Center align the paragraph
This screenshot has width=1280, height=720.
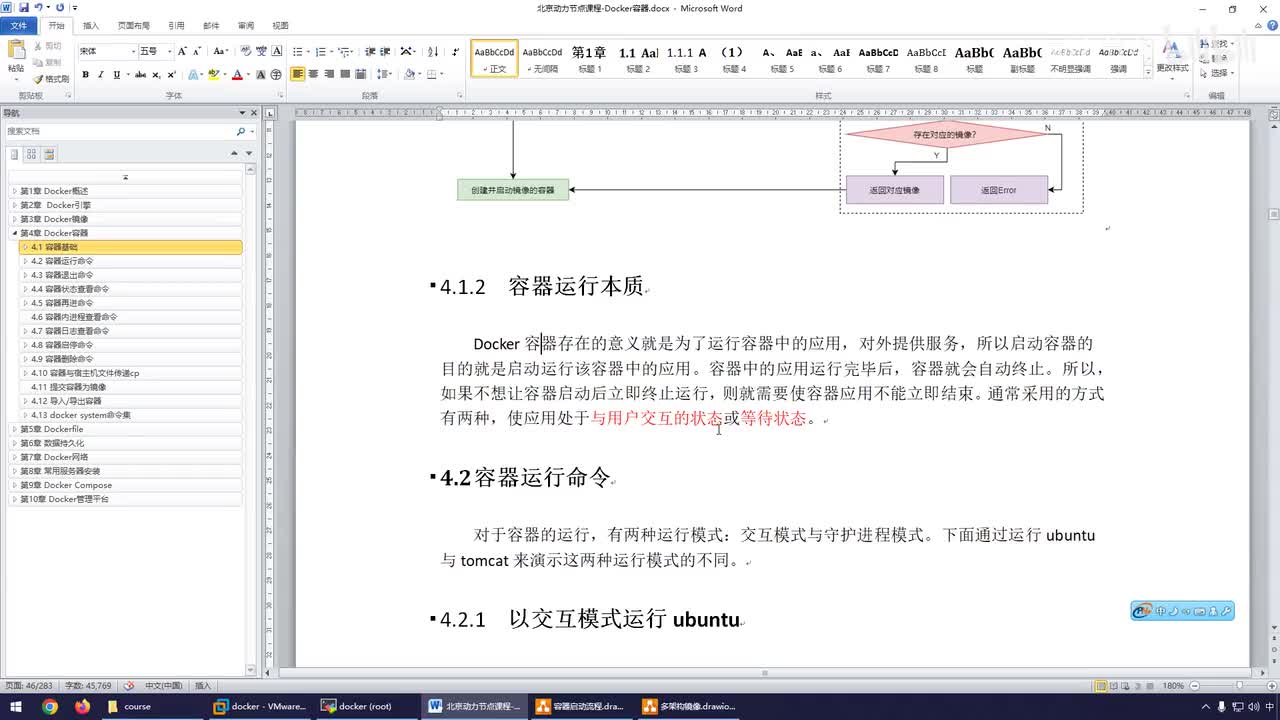coord(313,74)
